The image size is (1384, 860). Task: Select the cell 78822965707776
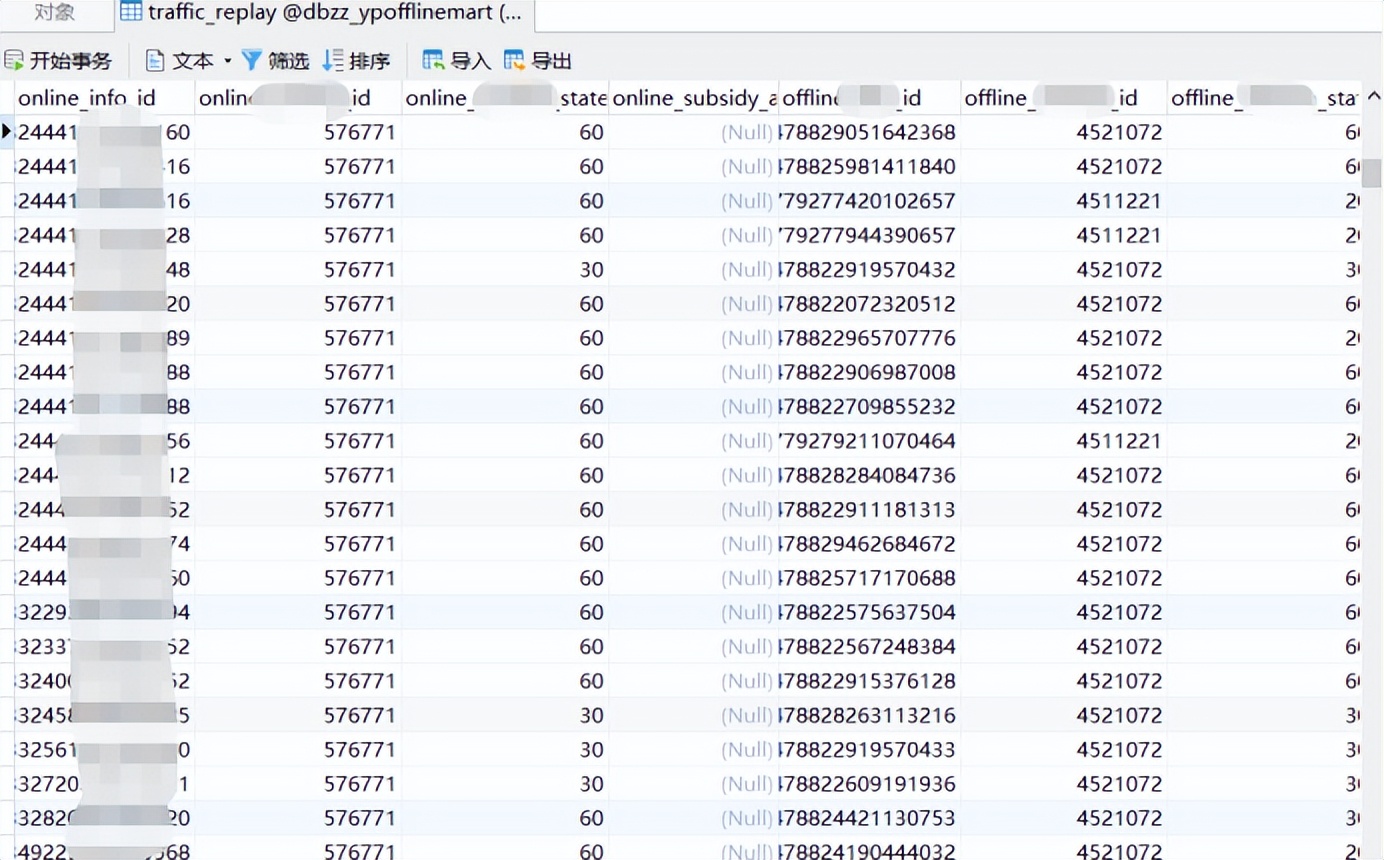[x=870, y=338]
